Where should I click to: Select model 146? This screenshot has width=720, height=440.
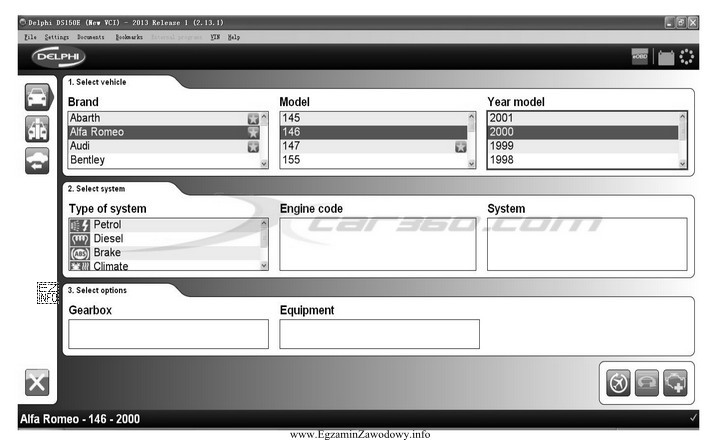click(374, 132)
